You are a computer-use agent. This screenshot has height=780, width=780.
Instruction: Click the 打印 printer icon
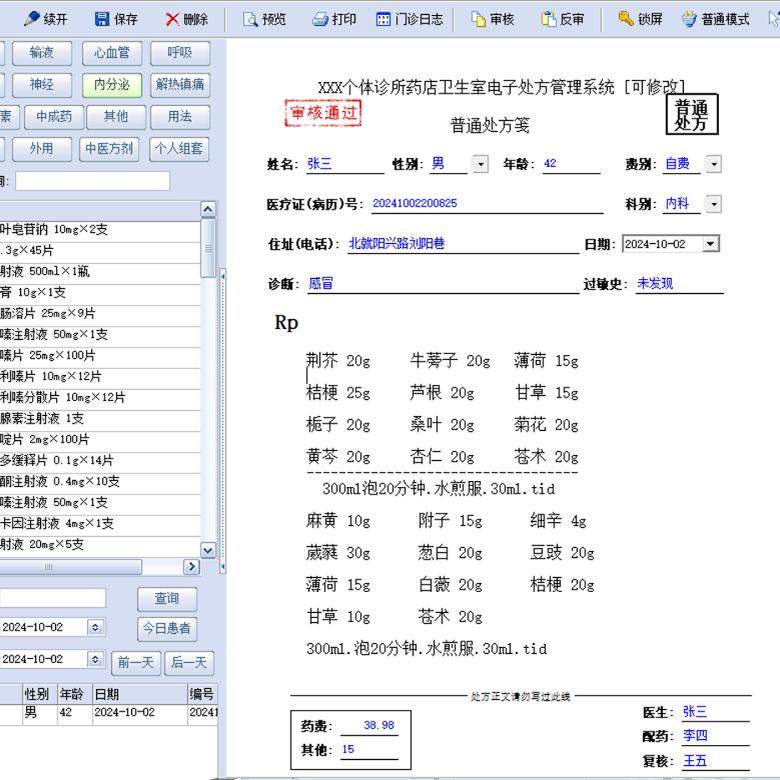click(320, 19)
